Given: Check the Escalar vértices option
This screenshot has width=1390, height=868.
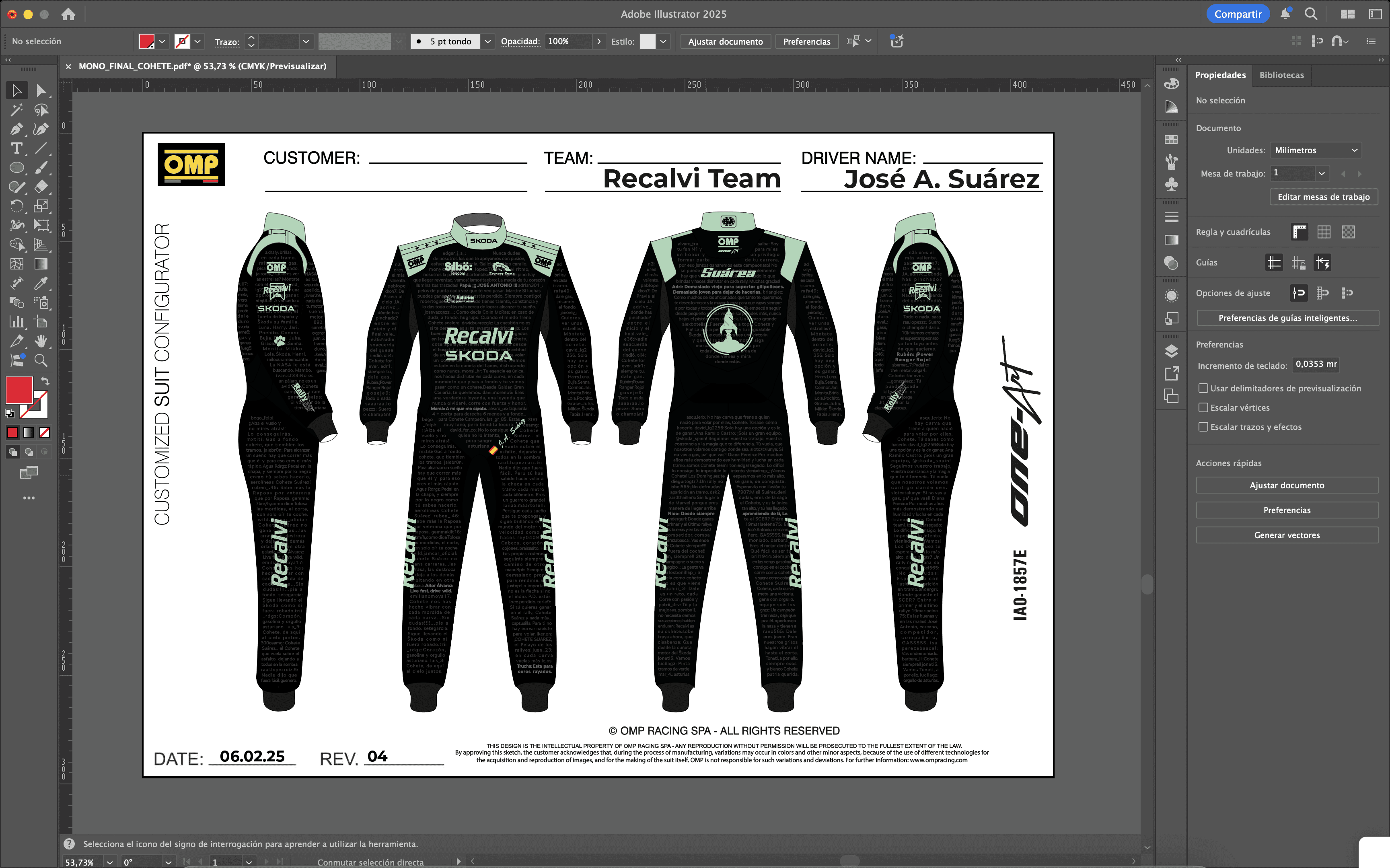Looking at the screenshot, I should click(1203, 407).
